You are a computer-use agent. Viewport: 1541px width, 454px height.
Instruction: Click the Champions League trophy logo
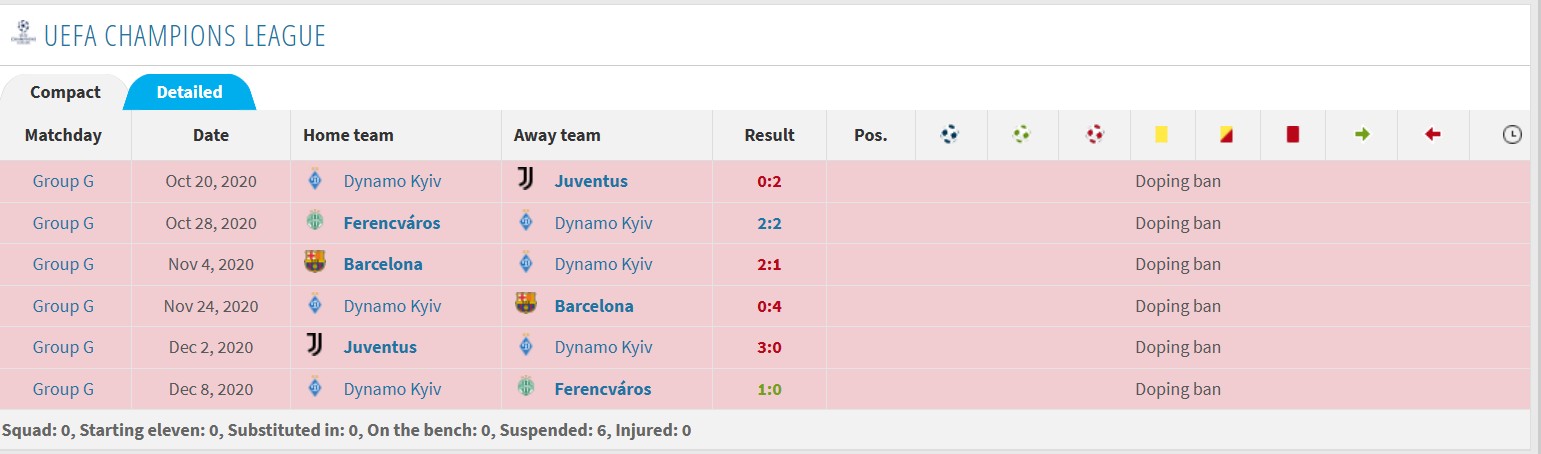pos(22,33)
